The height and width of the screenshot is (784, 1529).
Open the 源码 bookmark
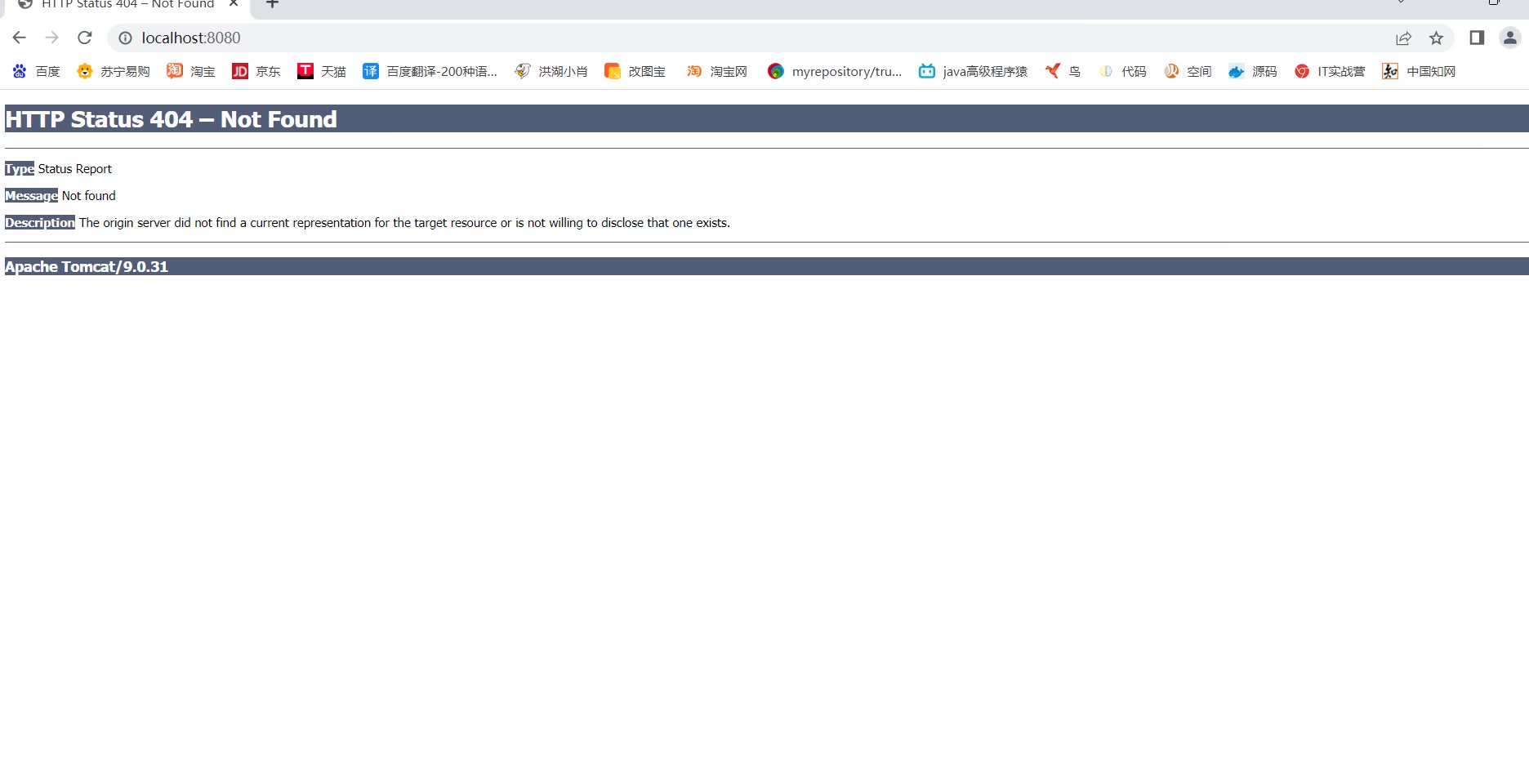(1253, 71)
